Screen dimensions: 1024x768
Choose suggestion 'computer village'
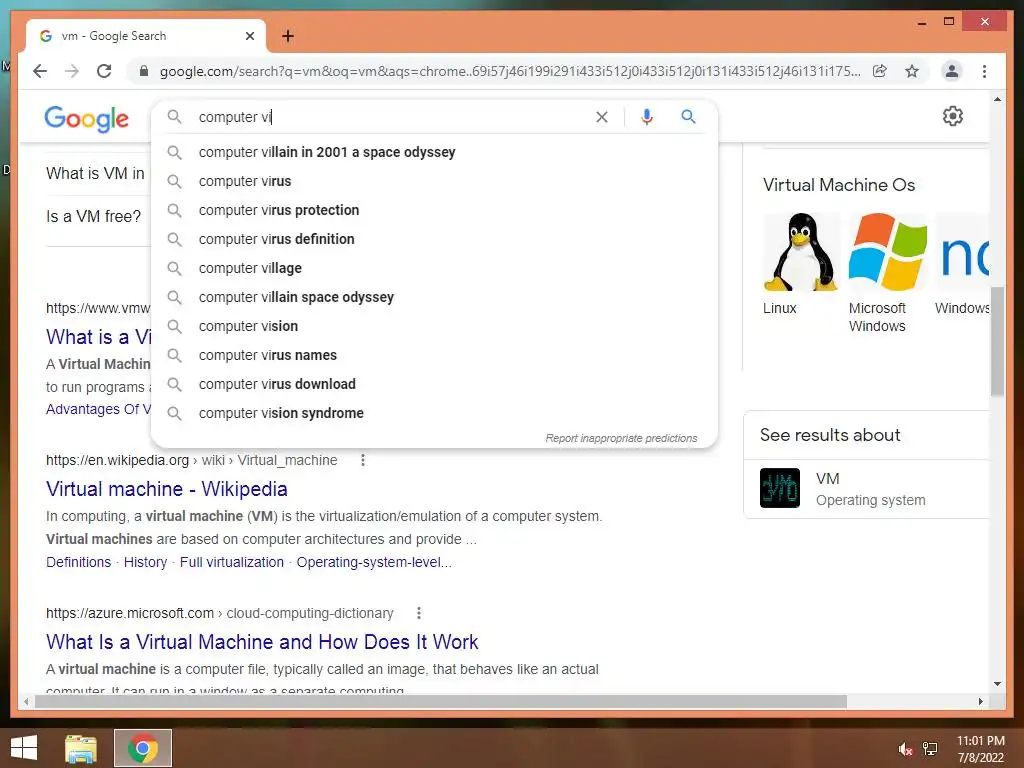[434, 268]
